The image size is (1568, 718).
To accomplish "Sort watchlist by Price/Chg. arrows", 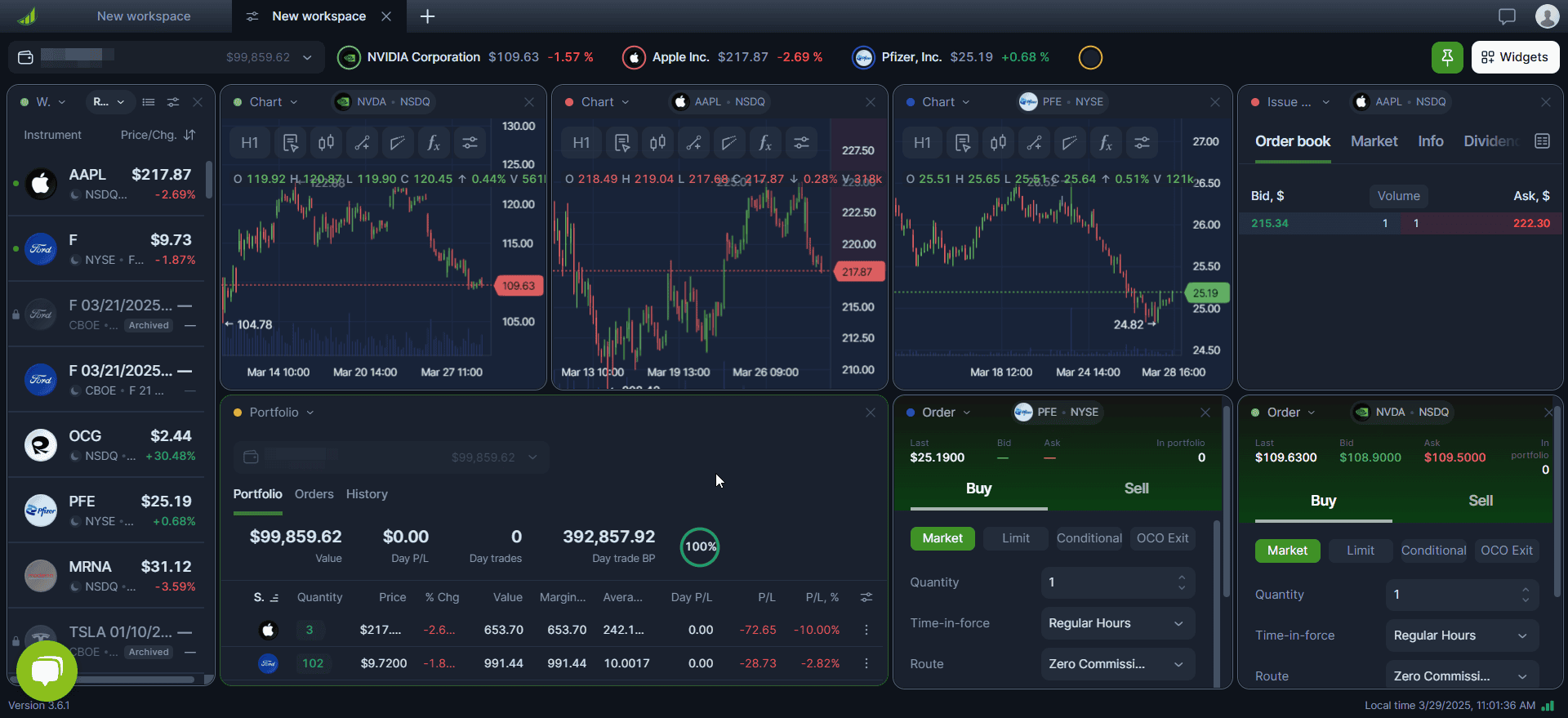I will coord(189,135).
